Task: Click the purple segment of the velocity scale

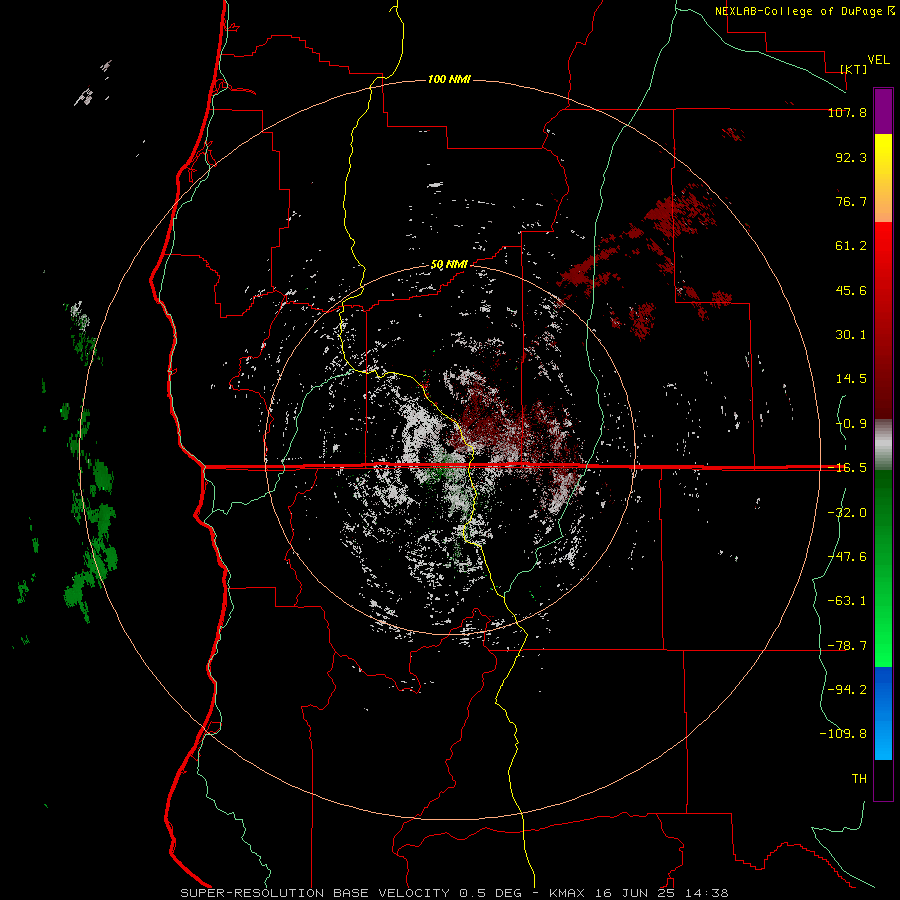Action: [883, 112]
